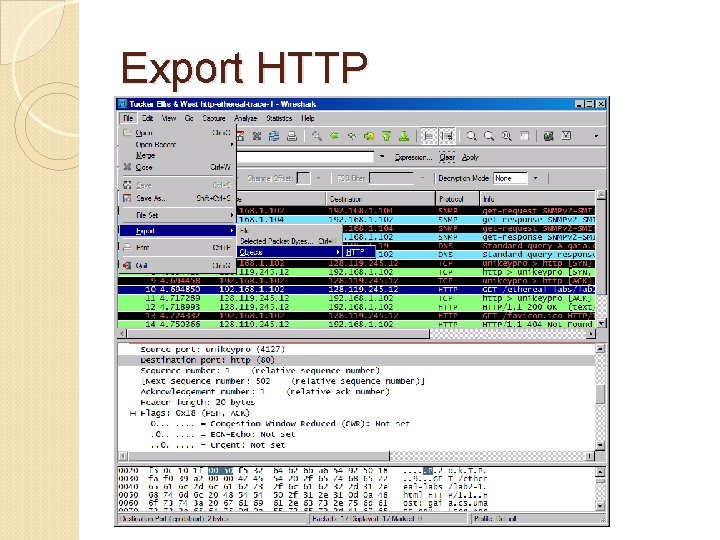Choose Close in the File menu
Screen dimensions: 720x540
pos(177,167)
